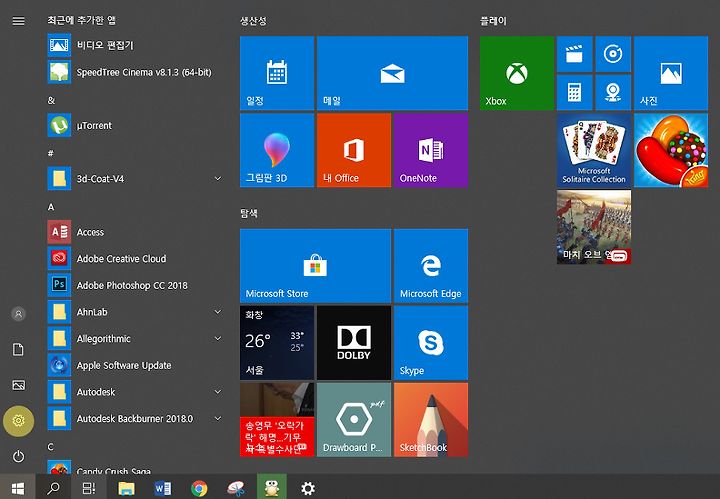Launch Adobe Photoshop CC 2018
The image size is (720, 499).
pyautogui.click(x=135, y=285)
